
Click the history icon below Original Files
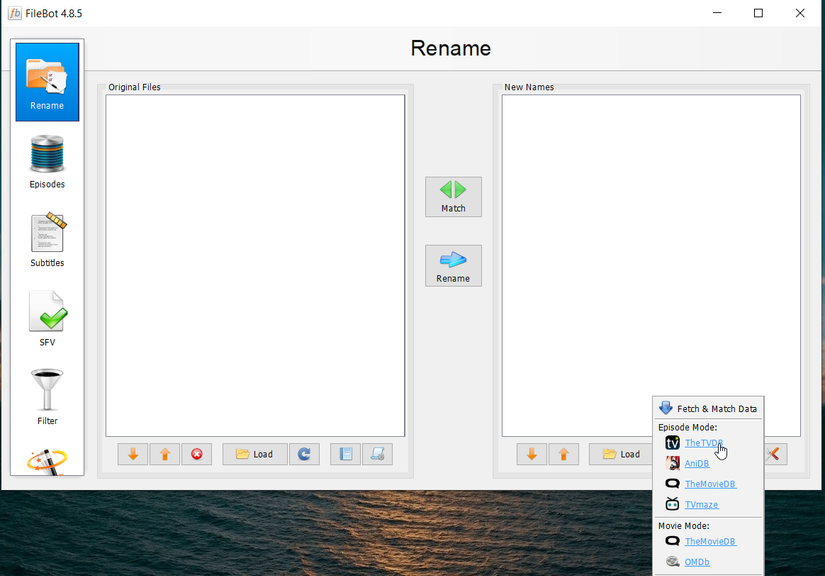(344, 454)
